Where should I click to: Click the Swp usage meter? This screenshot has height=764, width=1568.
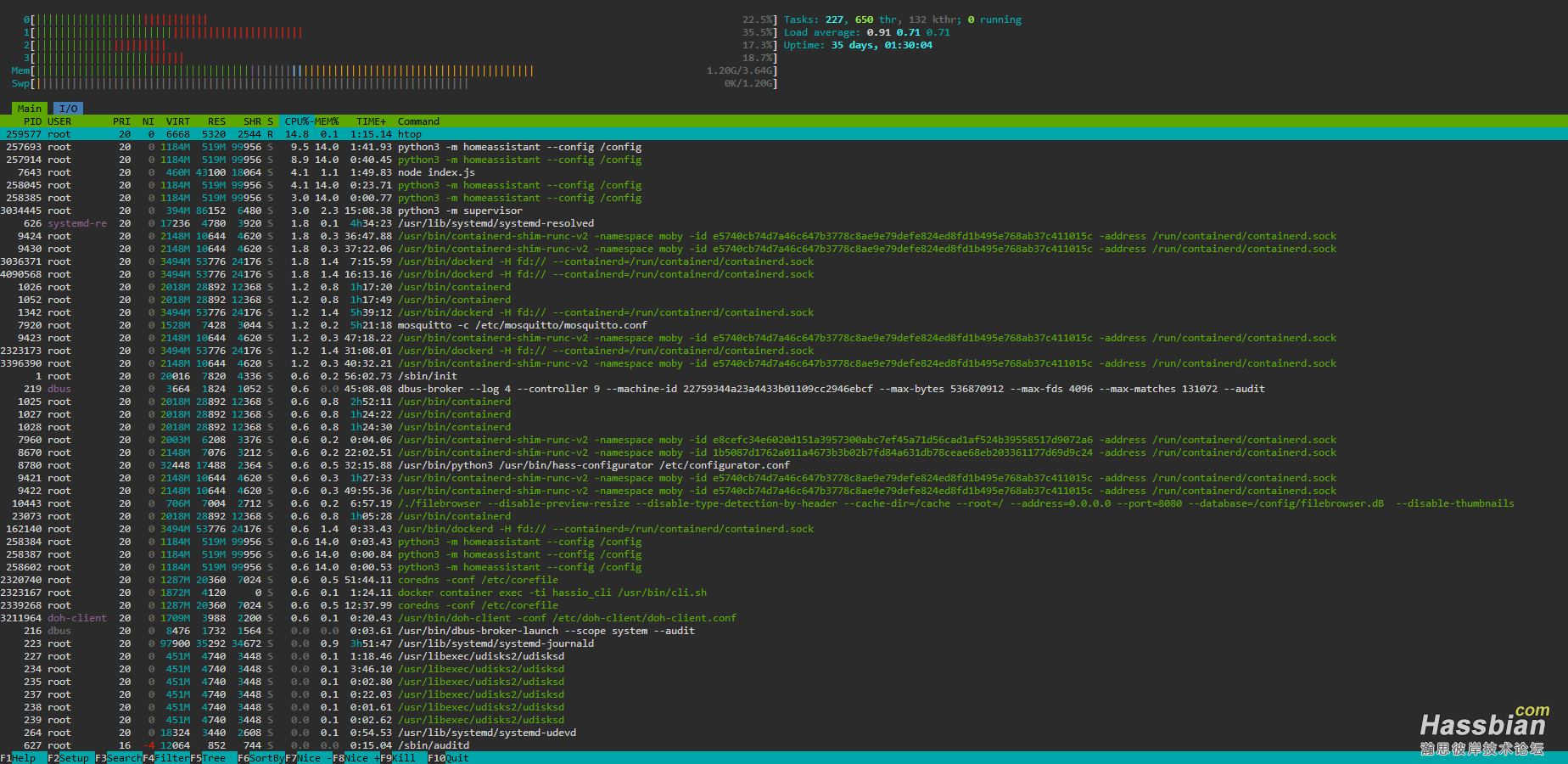[395, 83]
